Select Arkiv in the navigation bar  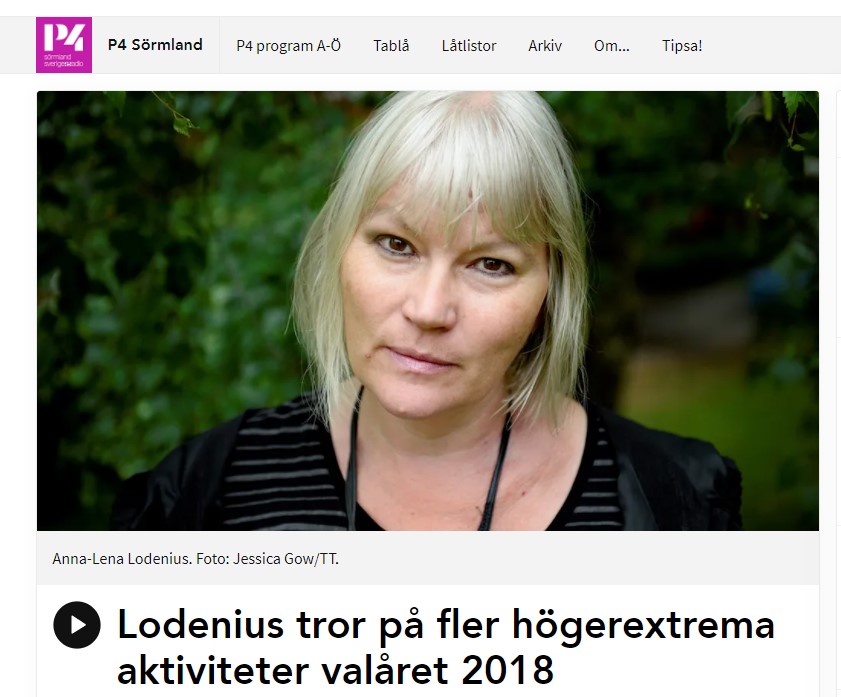545,46
